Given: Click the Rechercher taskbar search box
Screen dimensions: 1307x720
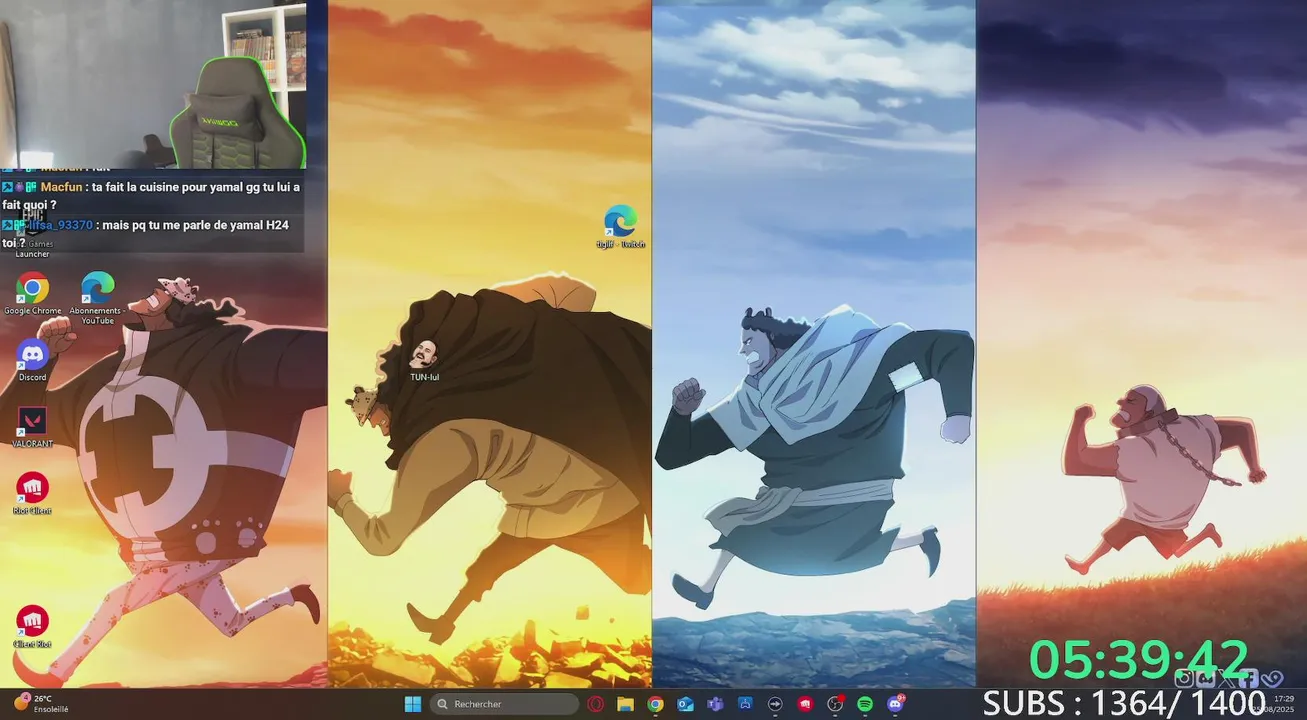Looking at the screenshot, I should [504, 704].
